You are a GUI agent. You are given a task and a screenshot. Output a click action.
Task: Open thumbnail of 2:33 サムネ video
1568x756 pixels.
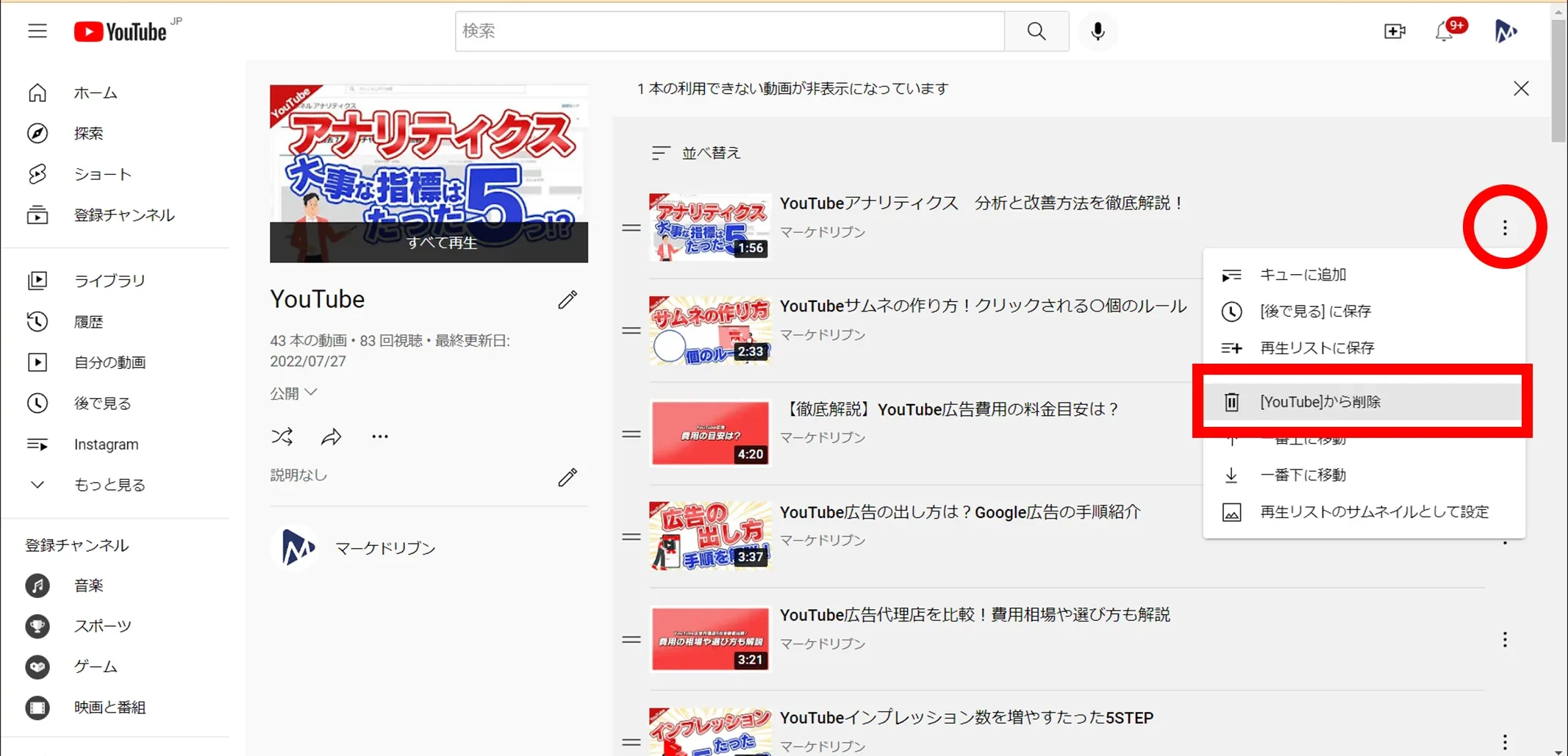[710, 331]
